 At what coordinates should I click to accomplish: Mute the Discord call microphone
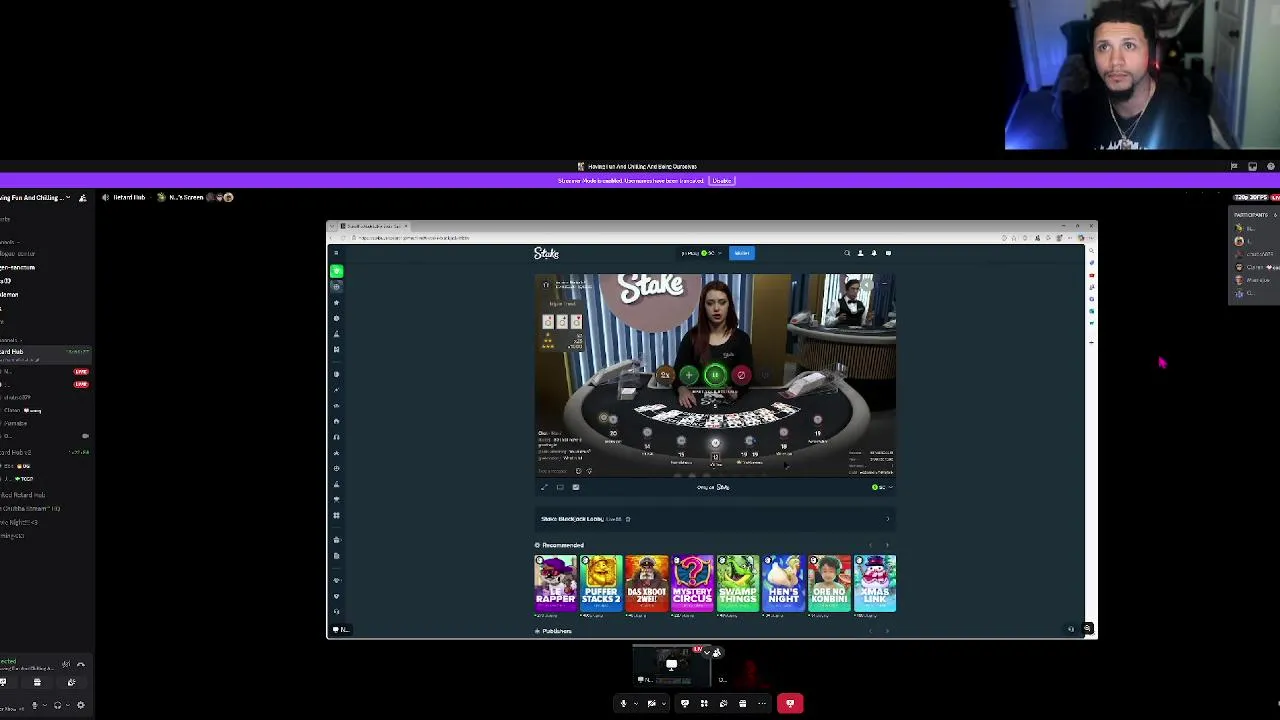point(623,703)
